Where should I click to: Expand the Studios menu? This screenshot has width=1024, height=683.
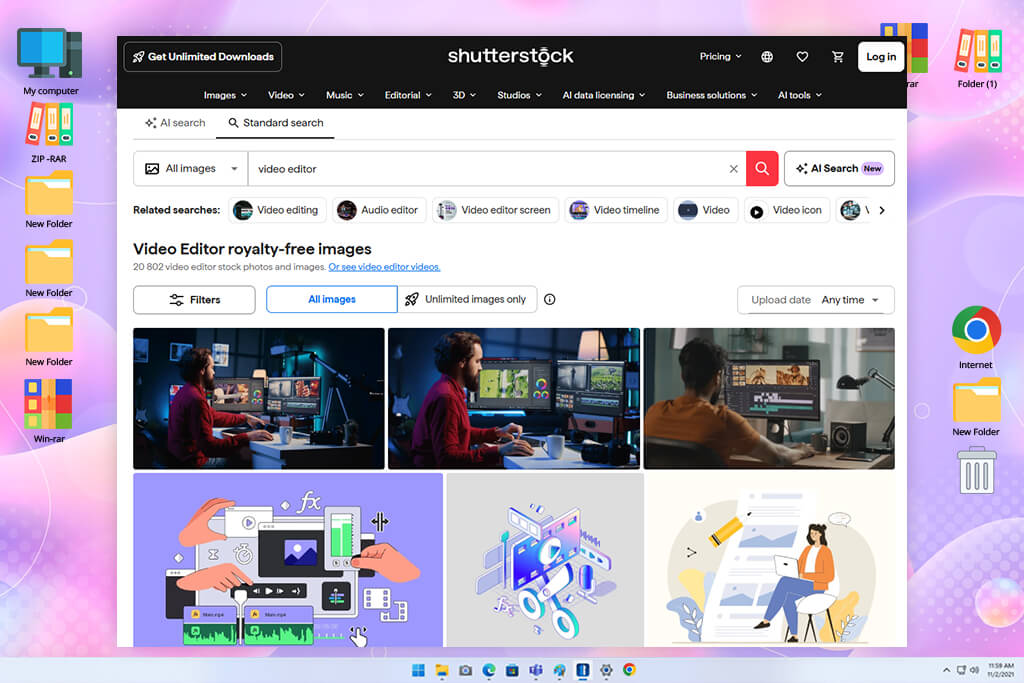pos(519,95)
